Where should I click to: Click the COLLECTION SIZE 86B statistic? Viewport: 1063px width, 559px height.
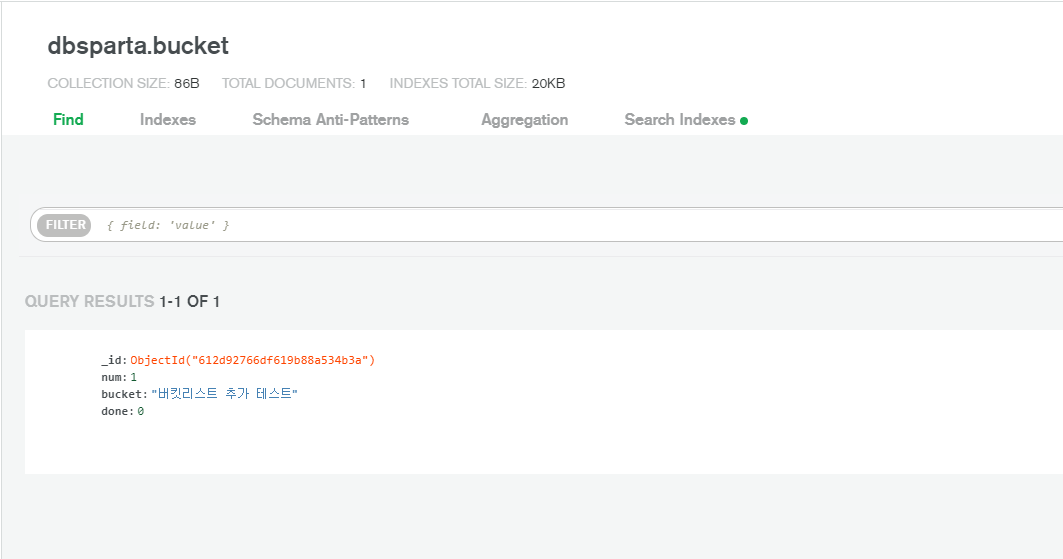tap(123, 83)
